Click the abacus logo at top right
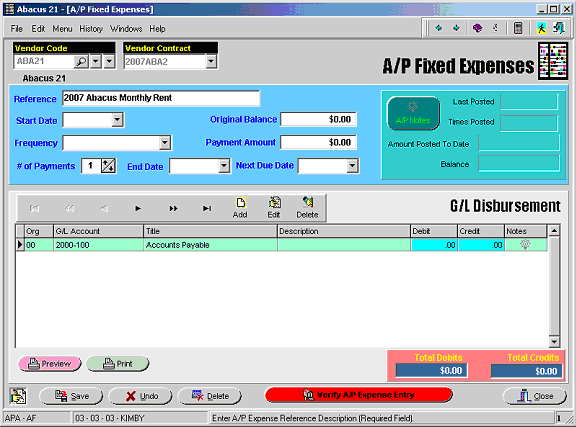 click(553, 61)
